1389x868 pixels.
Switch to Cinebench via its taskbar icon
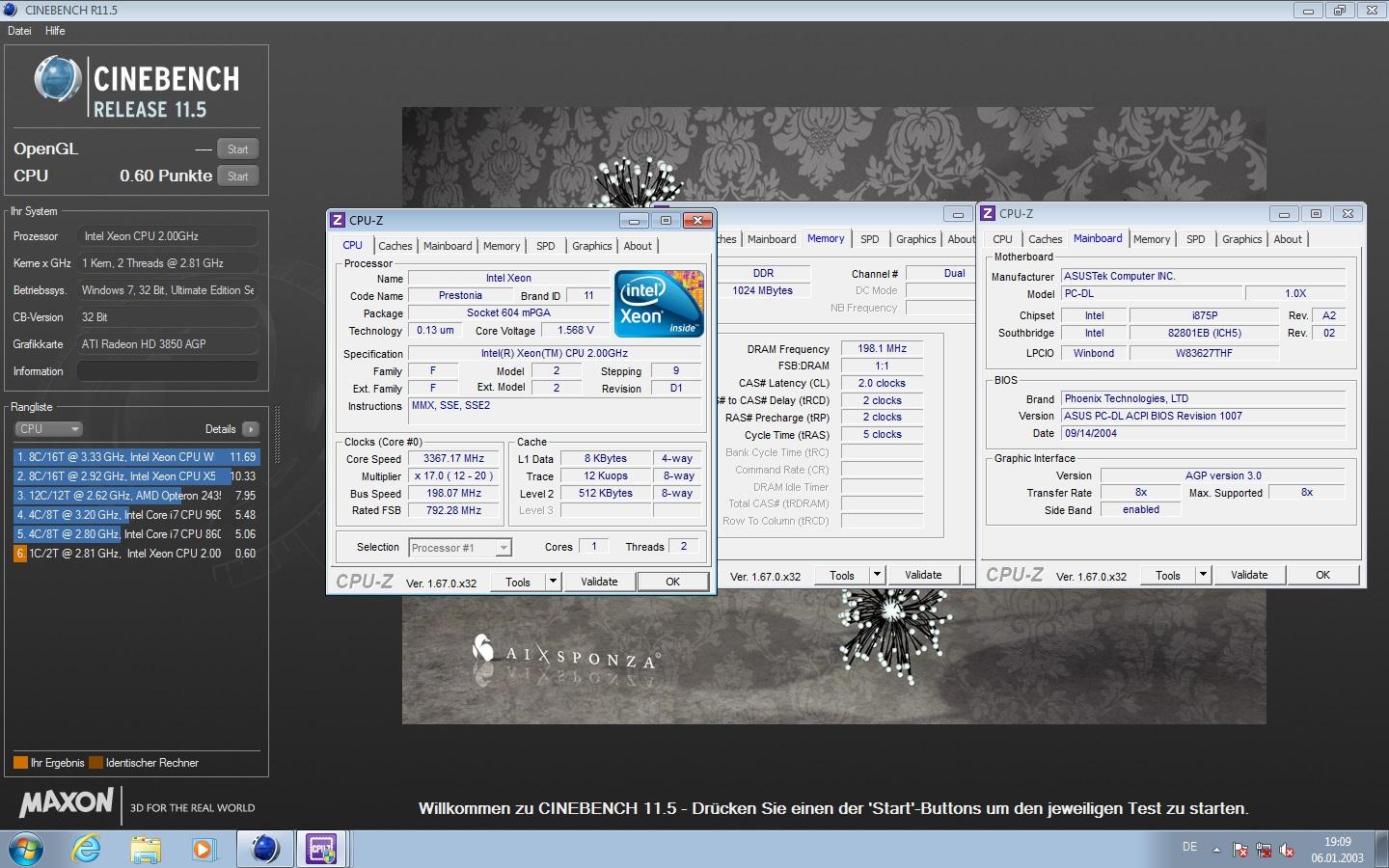[x=264, y=850]
